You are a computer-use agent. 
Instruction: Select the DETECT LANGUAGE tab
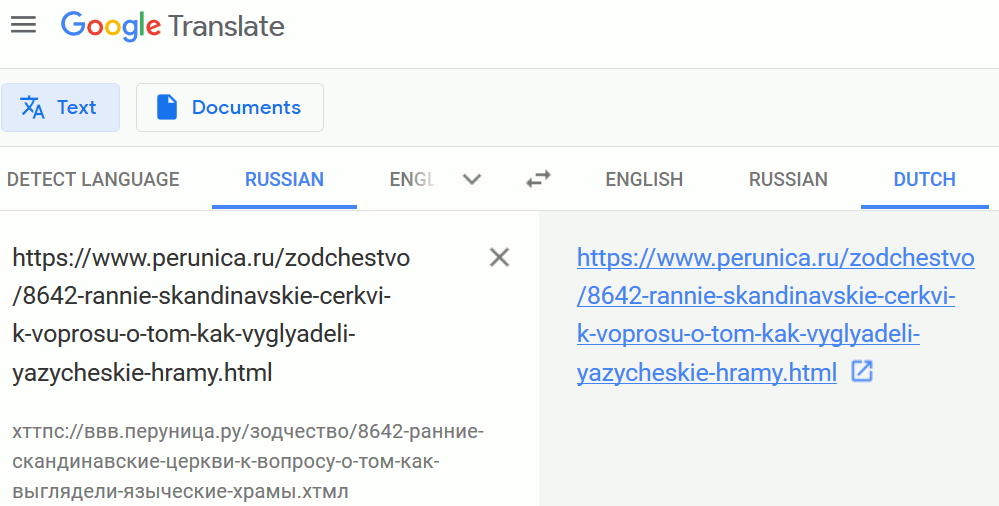tap(93, 179)
